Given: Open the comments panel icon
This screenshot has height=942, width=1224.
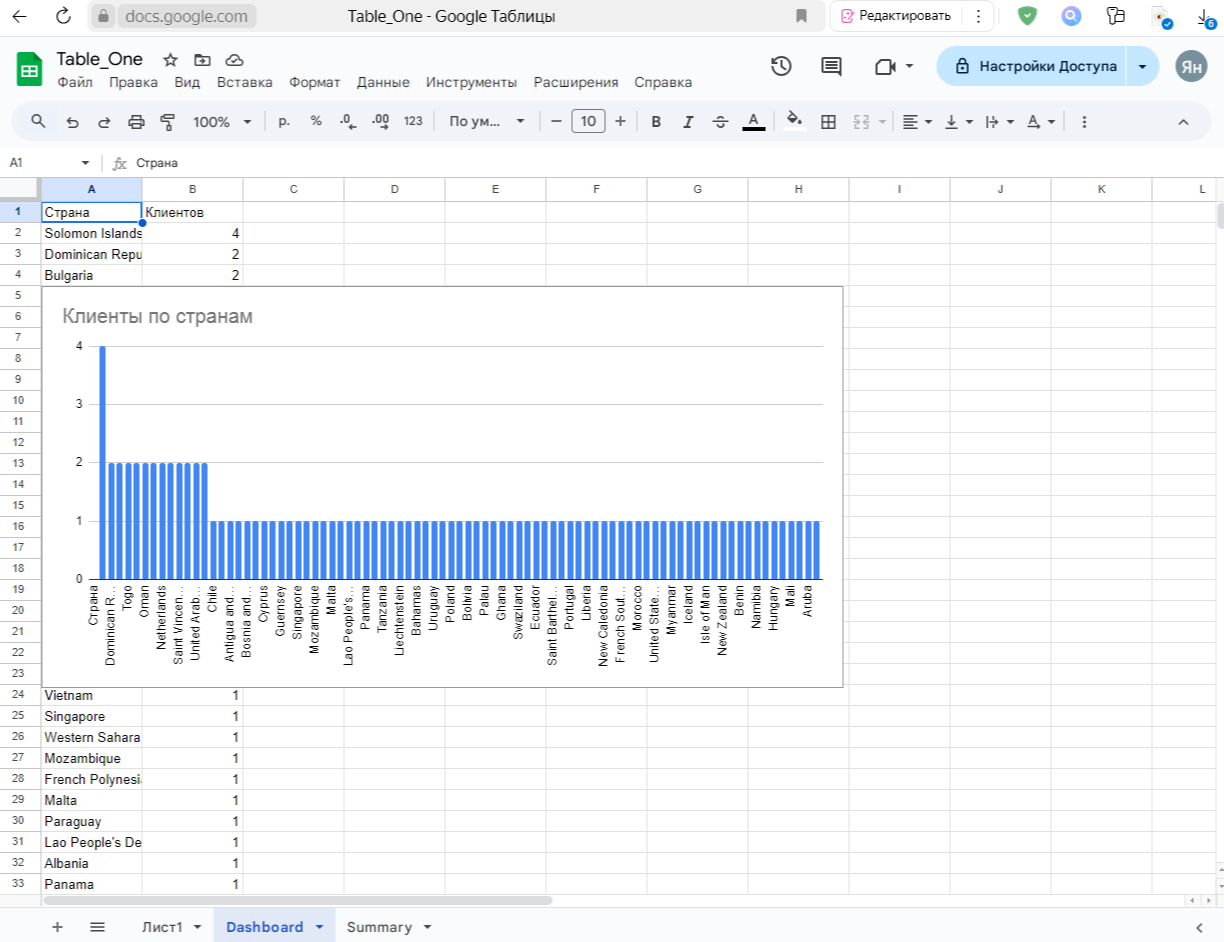Looking at the screenshot, I should [831, 66].
